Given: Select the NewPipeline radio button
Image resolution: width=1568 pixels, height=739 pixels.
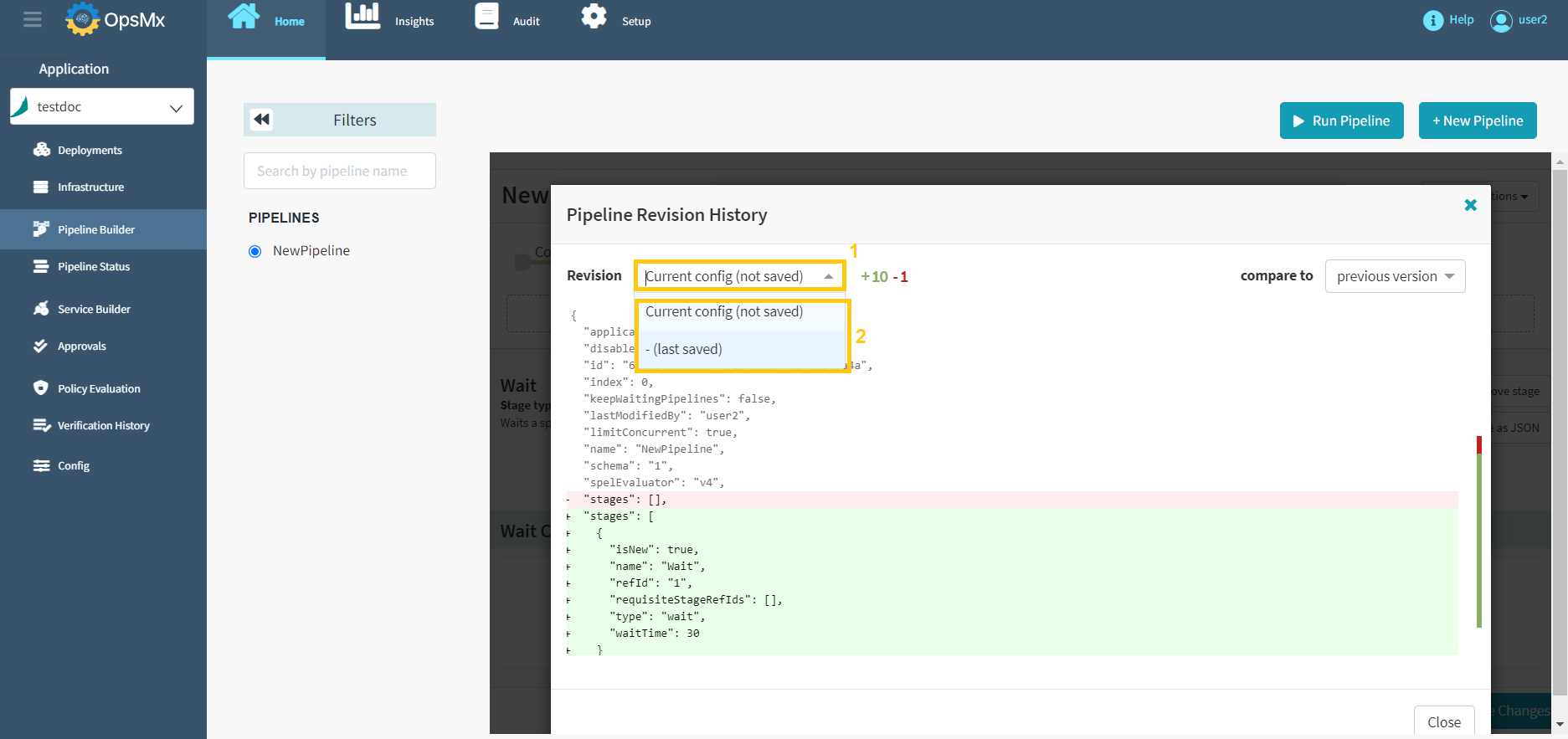Looking at the screenshot, I should pyautogui.click(x=255, y=251).
